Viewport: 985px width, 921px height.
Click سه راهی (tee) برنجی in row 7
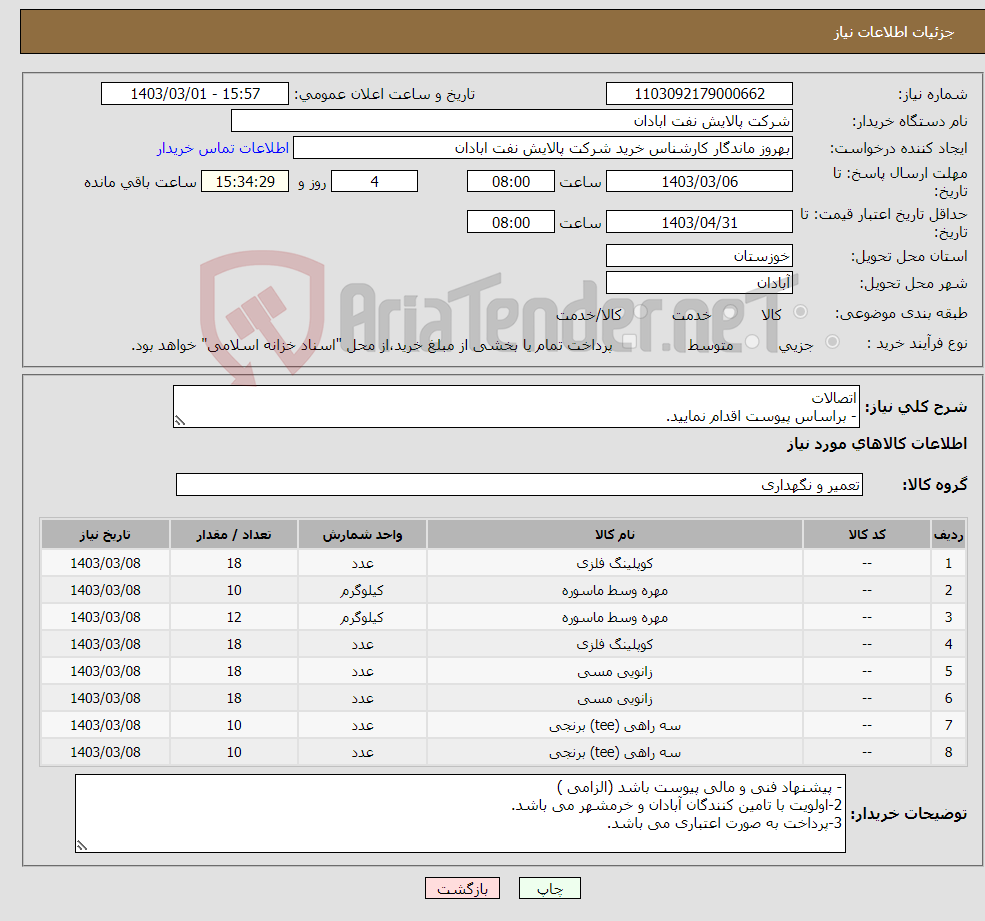coord(615,726)
